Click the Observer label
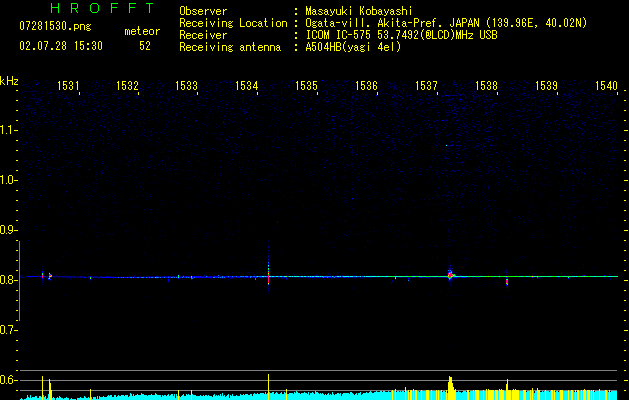 203,11
